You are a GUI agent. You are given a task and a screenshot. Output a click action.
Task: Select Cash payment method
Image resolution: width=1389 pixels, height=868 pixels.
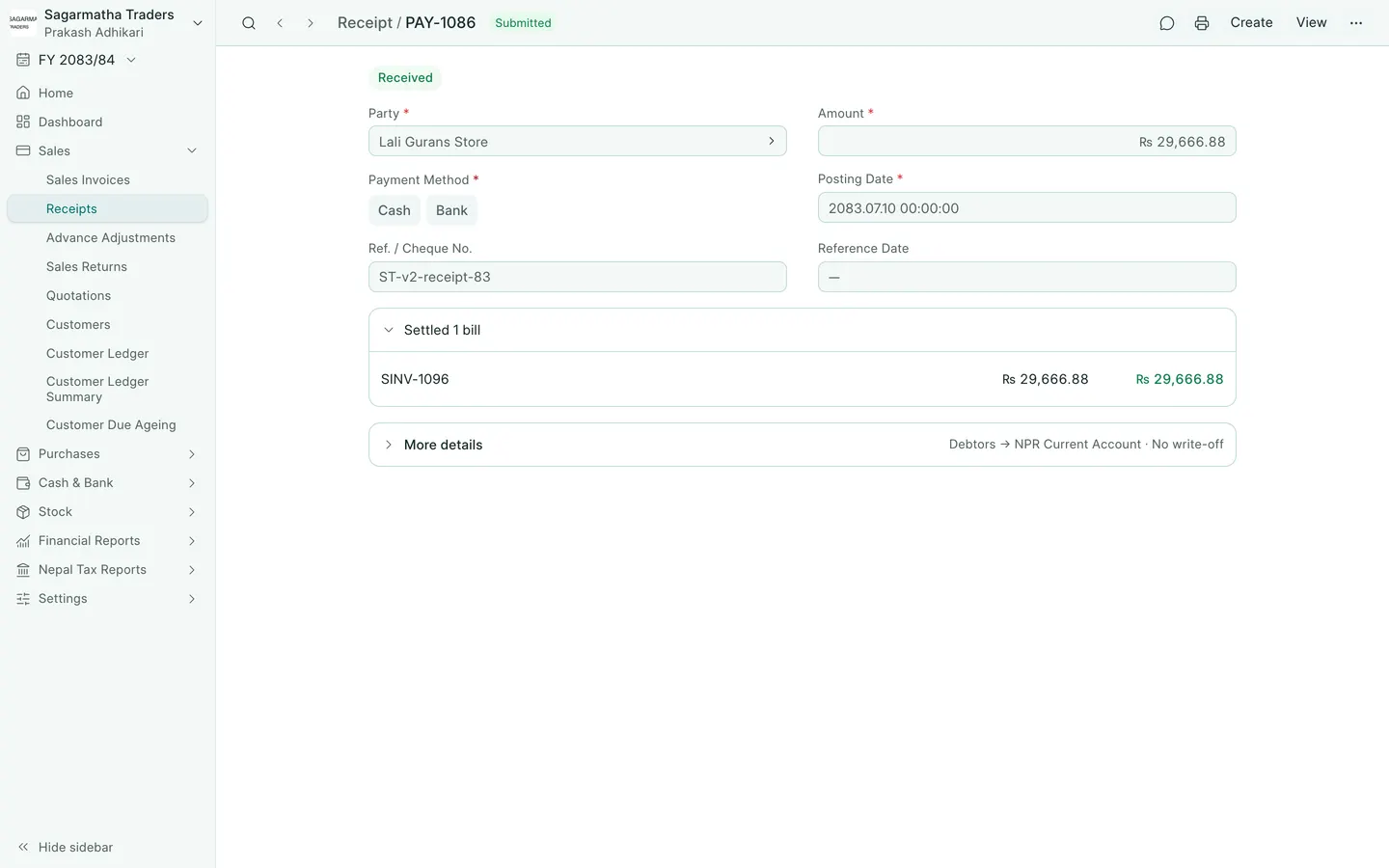coord(395,210)
